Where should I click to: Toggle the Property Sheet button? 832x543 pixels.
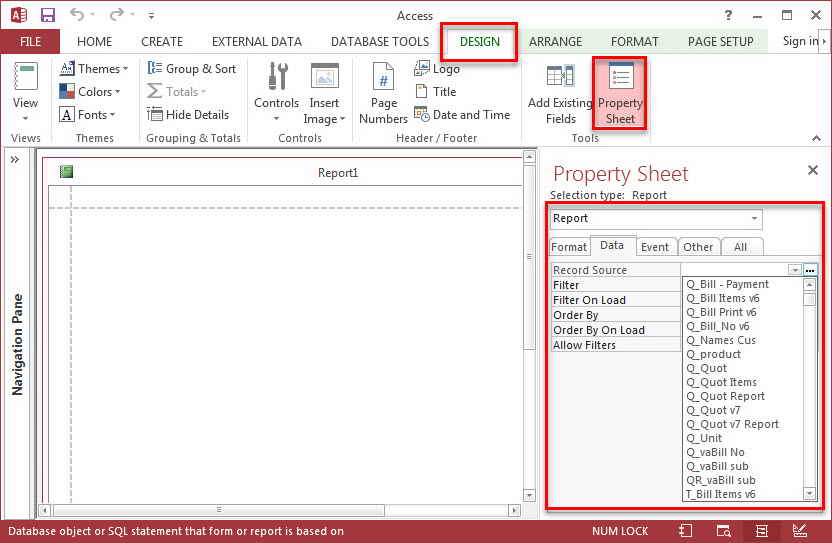point(620,93)
